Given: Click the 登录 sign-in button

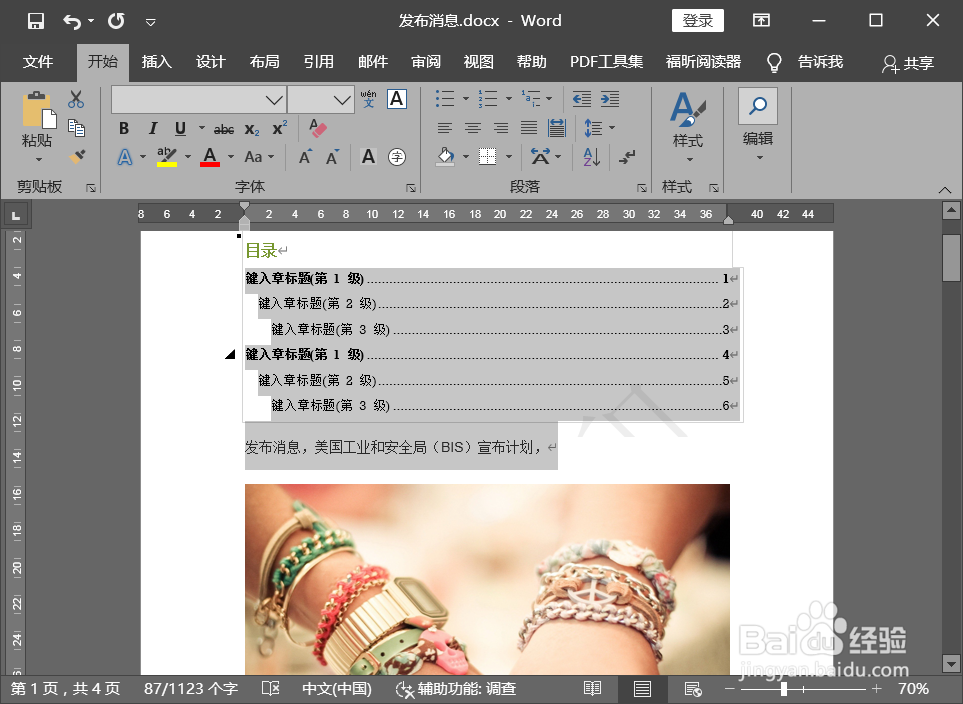Looking at the screenshot, I should click(698, 20).
